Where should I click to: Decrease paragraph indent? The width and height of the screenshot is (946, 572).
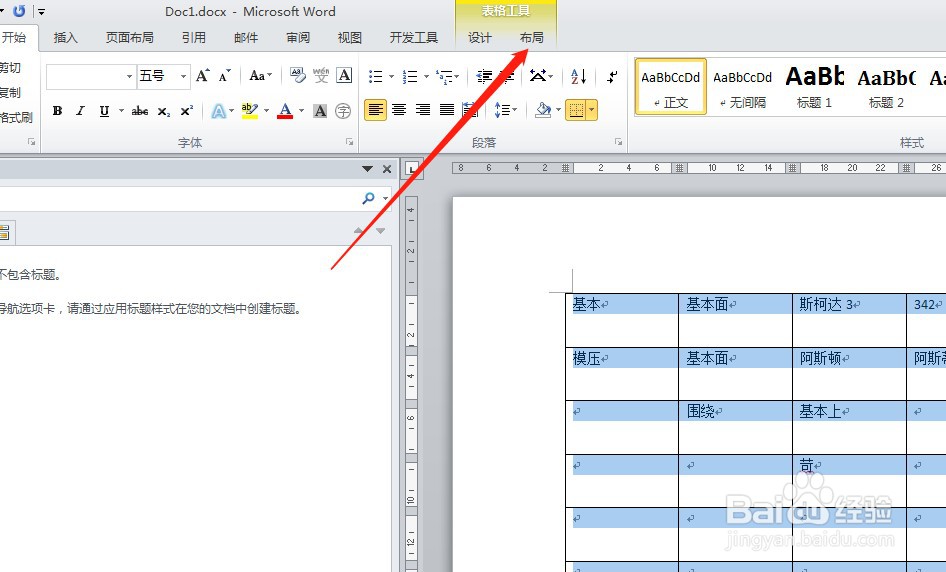click(484, 76)
